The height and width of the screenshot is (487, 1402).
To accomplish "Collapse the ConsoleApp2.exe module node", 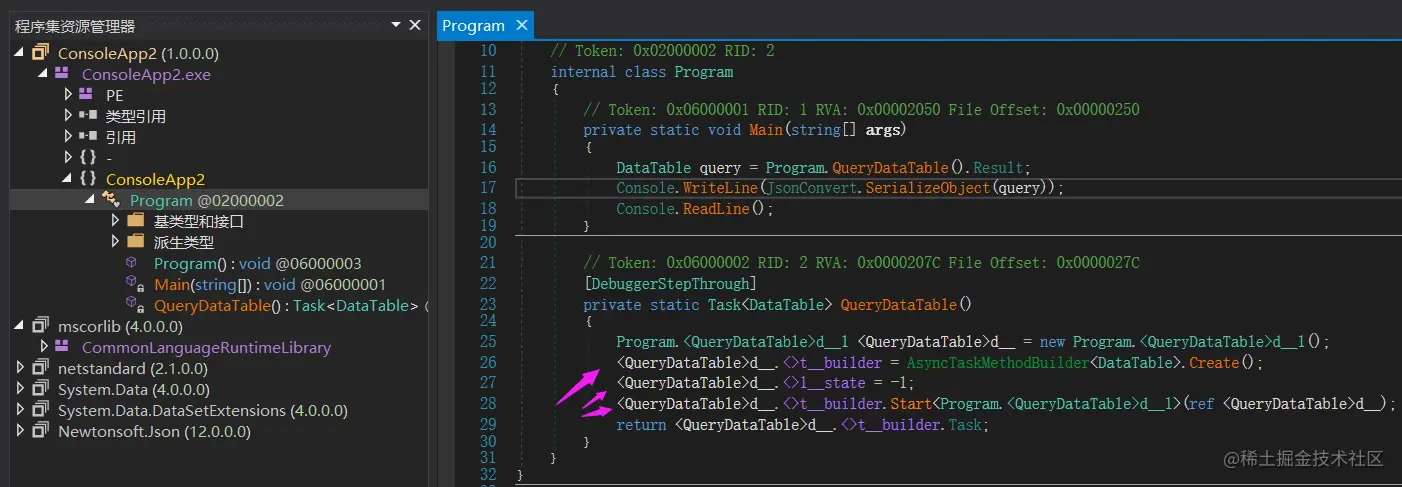I will point(43,74).
